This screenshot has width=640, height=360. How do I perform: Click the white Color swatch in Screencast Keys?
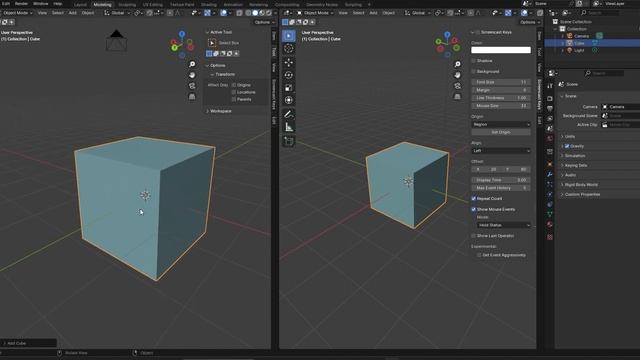[x=501, y=50]
